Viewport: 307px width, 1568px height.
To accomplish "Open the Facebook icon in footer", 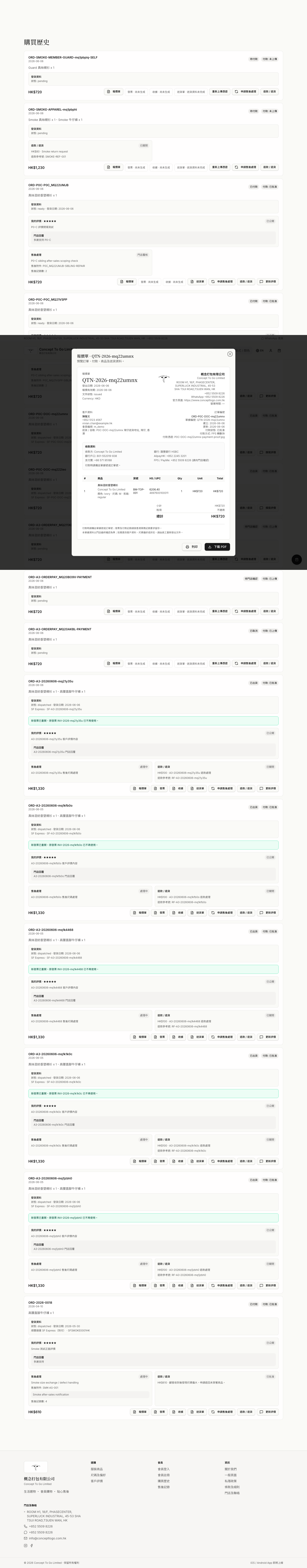I will tap(32, 1546).
